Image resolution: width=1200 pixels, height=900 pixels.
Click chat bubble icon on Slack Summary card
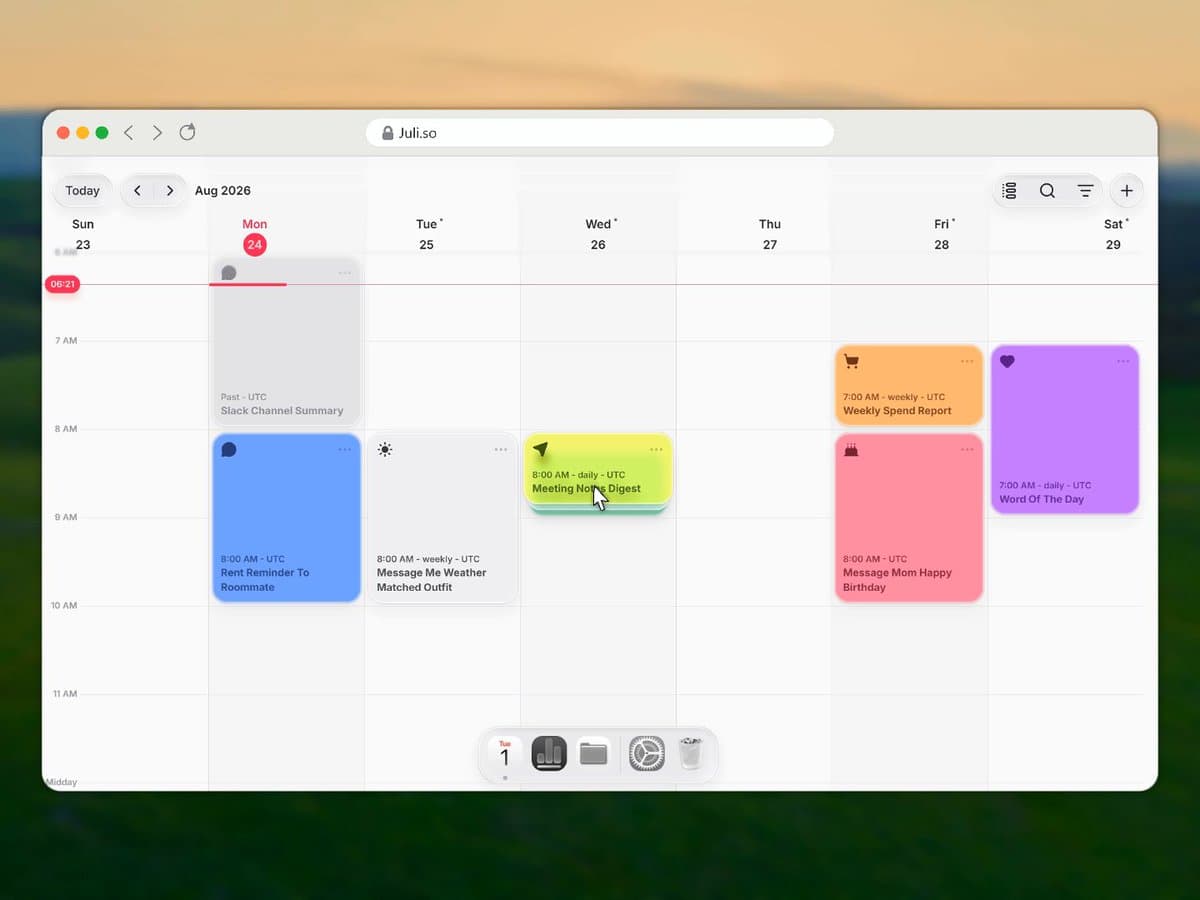click(229, 273)
